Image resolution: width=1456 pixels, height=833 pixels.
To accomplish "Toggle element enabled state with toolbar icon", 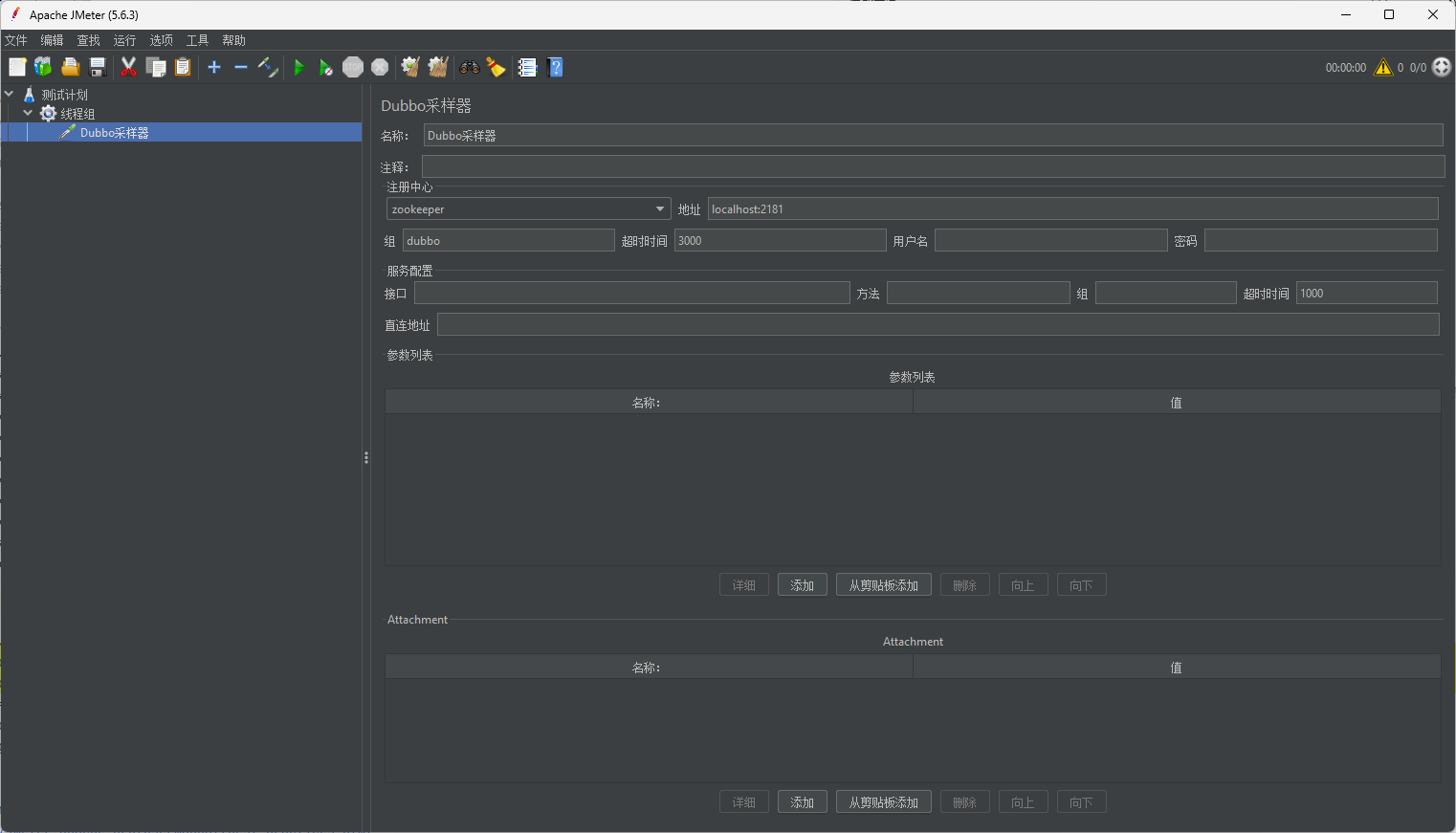I will coord(268,67).
